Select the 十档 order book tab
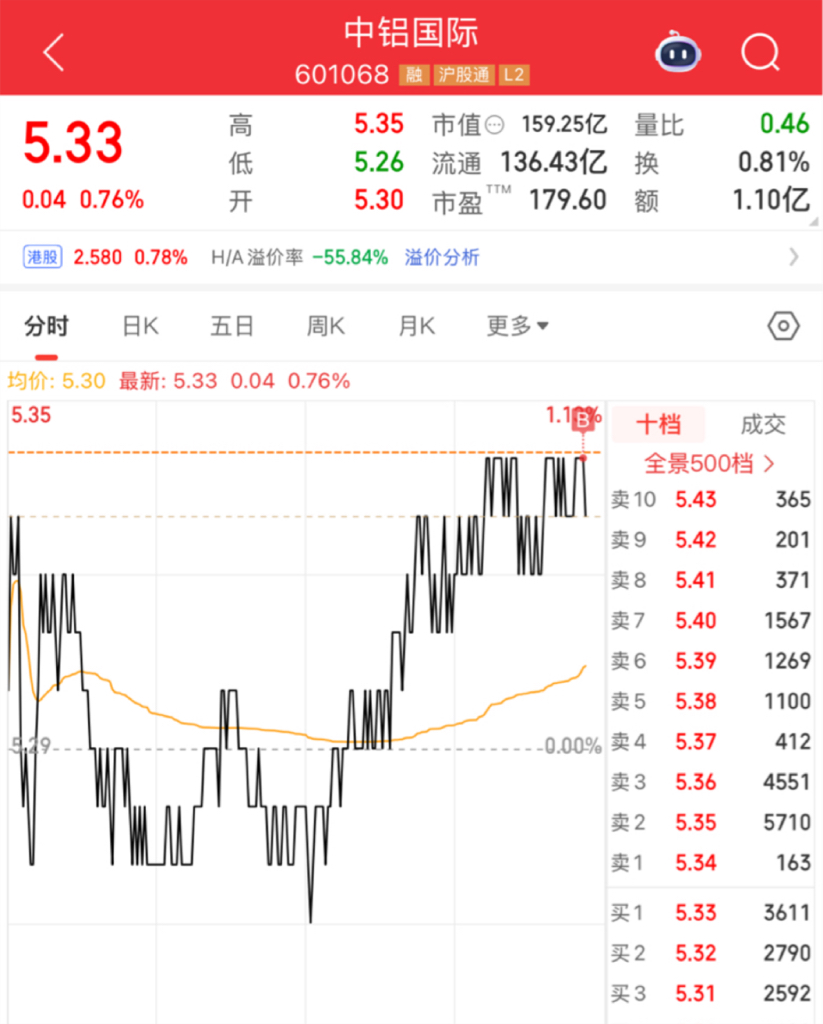 coord(658,424)
